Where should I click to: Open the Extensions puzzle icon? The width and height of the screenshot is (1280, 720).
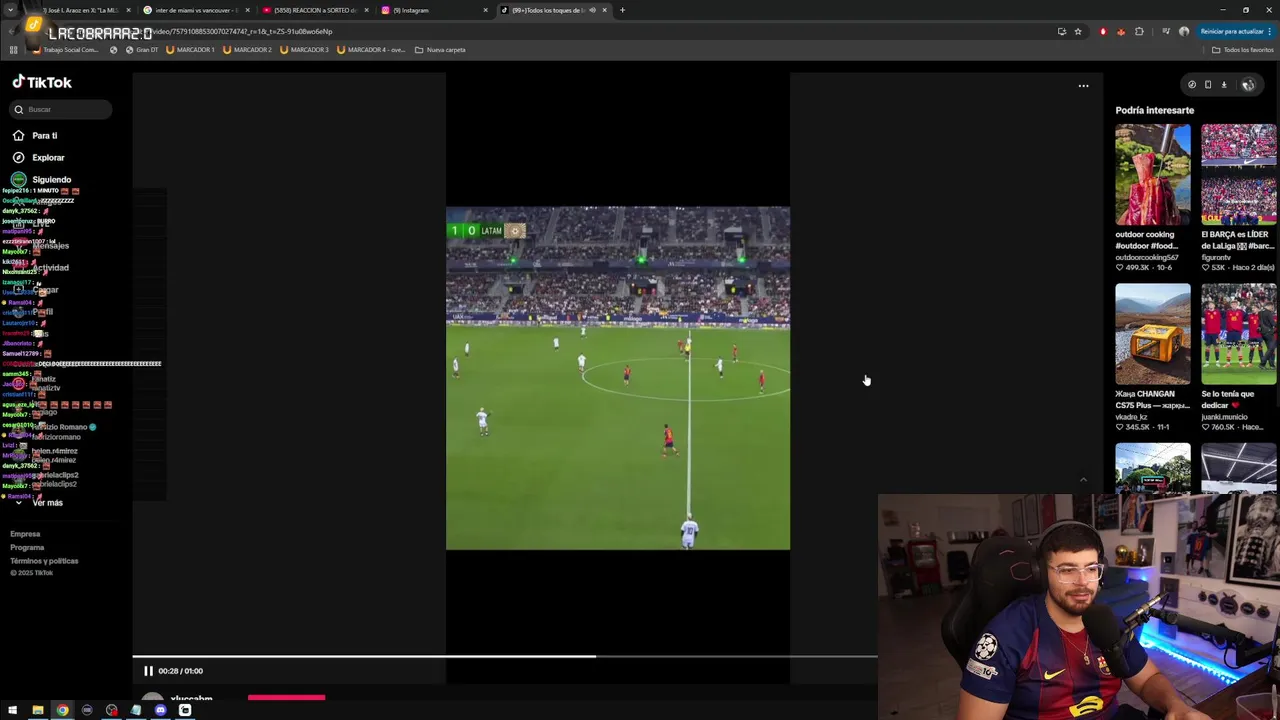(1139, 31)
